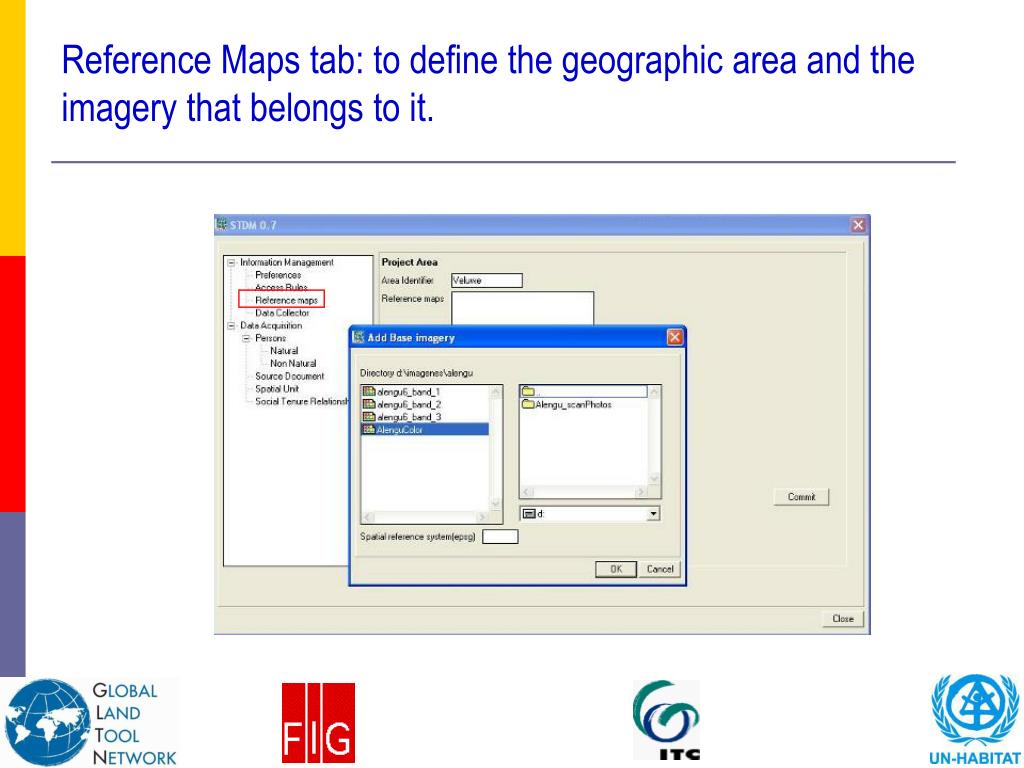
Task: Click file list vertical scrollbar down arrow
Action: (x=496, y=504)
